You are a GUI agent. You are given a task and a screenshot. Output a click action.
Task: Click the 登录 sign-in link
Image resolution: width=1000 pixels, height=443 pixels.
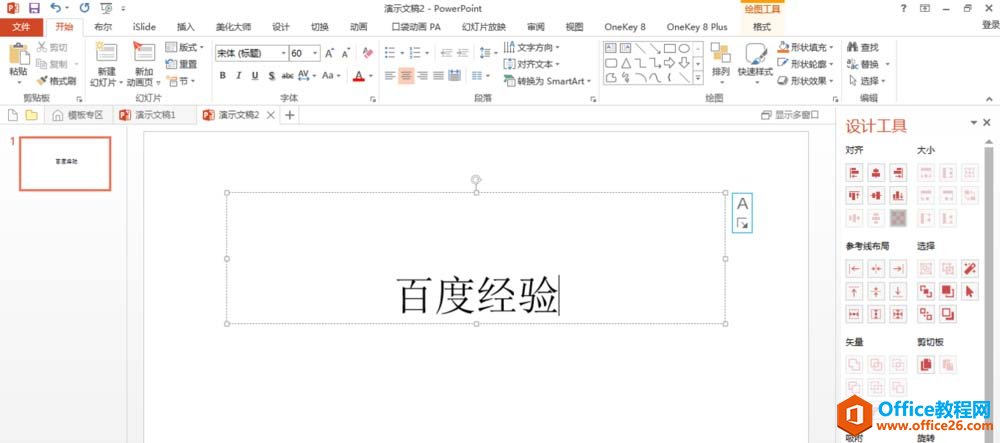tap(990, 25)
